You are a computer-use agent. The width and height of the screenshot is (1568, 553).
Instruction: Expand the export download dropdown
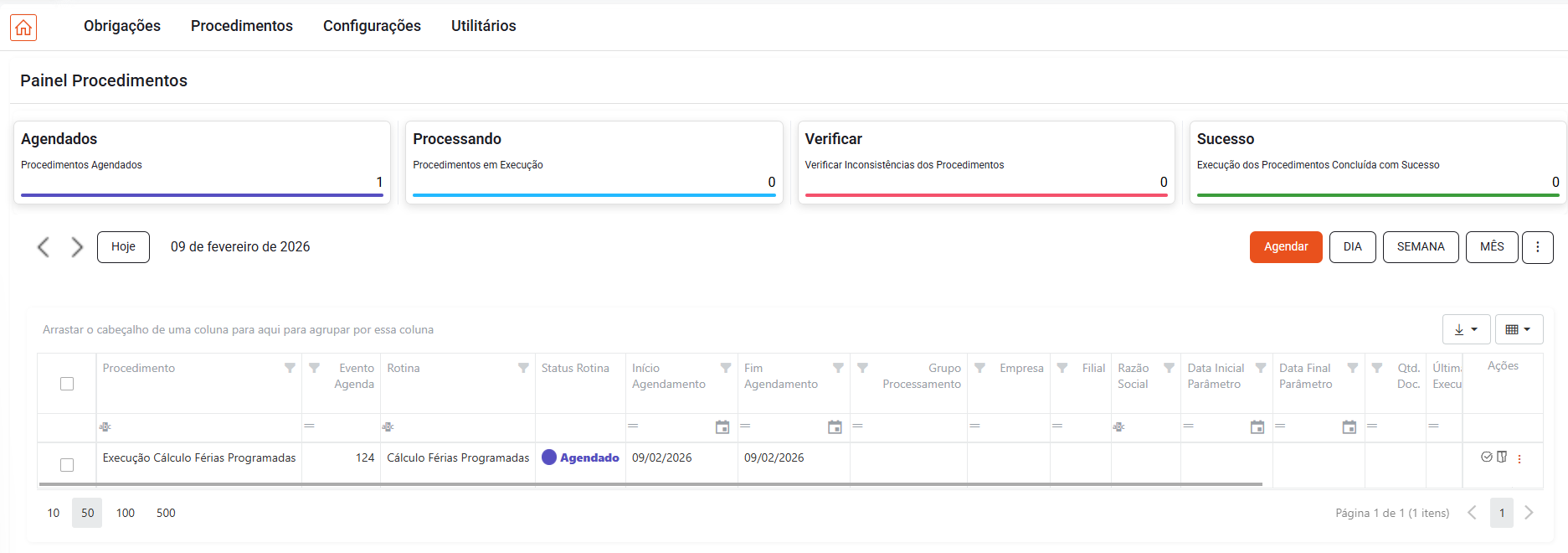click(1466, 329)
